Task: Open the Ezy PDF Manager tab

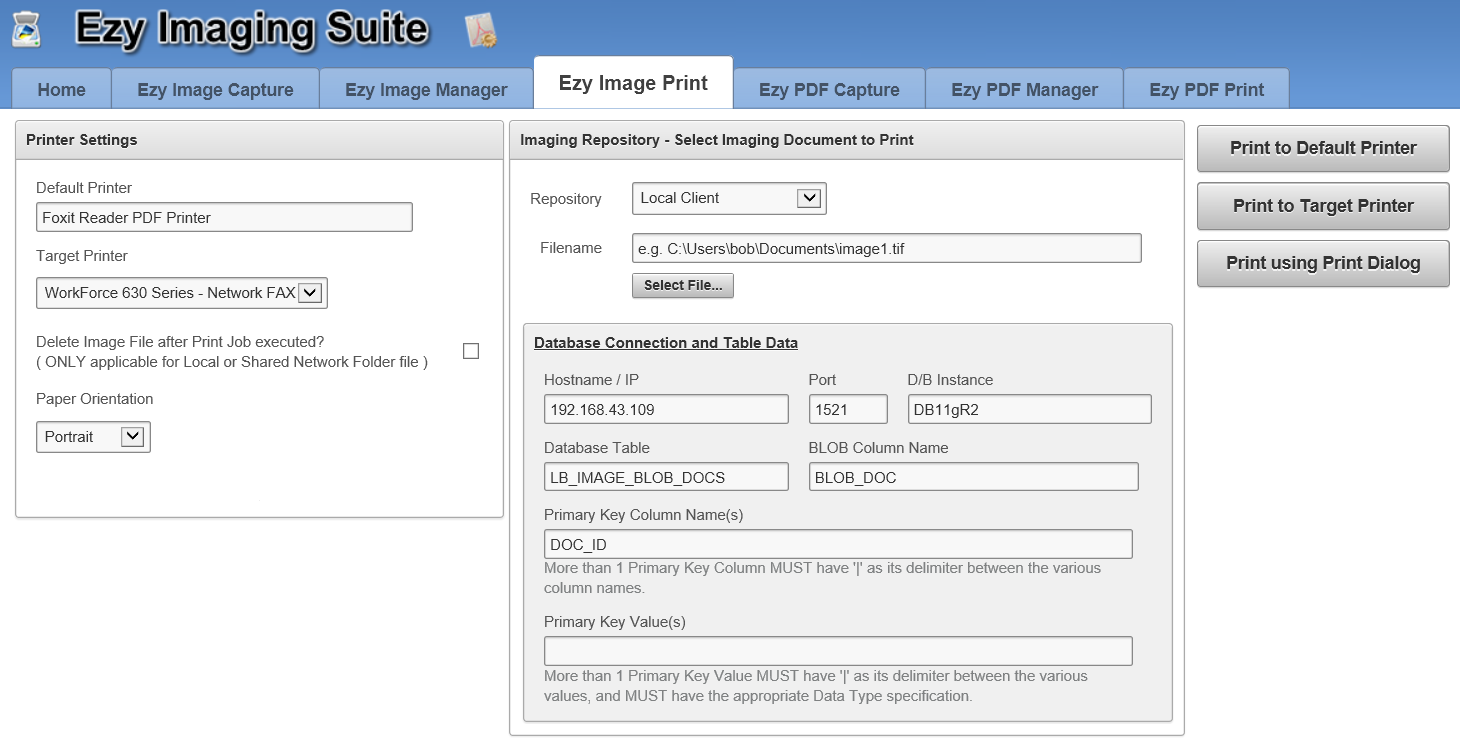Action: [1024, 90]
